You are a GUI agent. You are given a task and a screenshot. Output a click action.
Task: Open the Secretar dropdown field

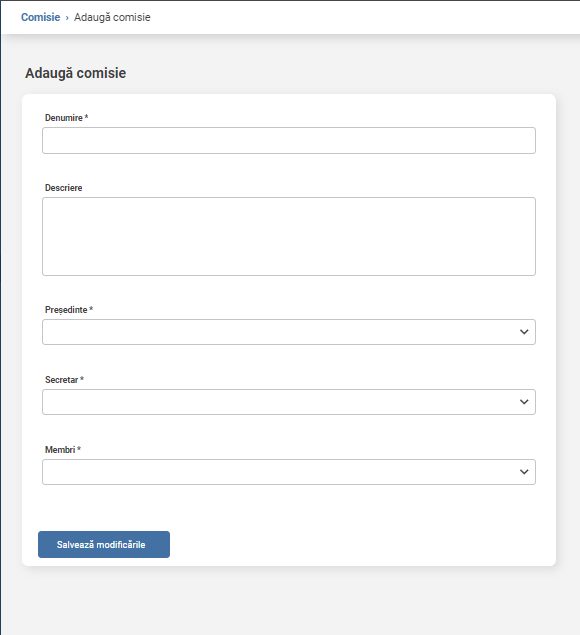[x=289, y=402]
